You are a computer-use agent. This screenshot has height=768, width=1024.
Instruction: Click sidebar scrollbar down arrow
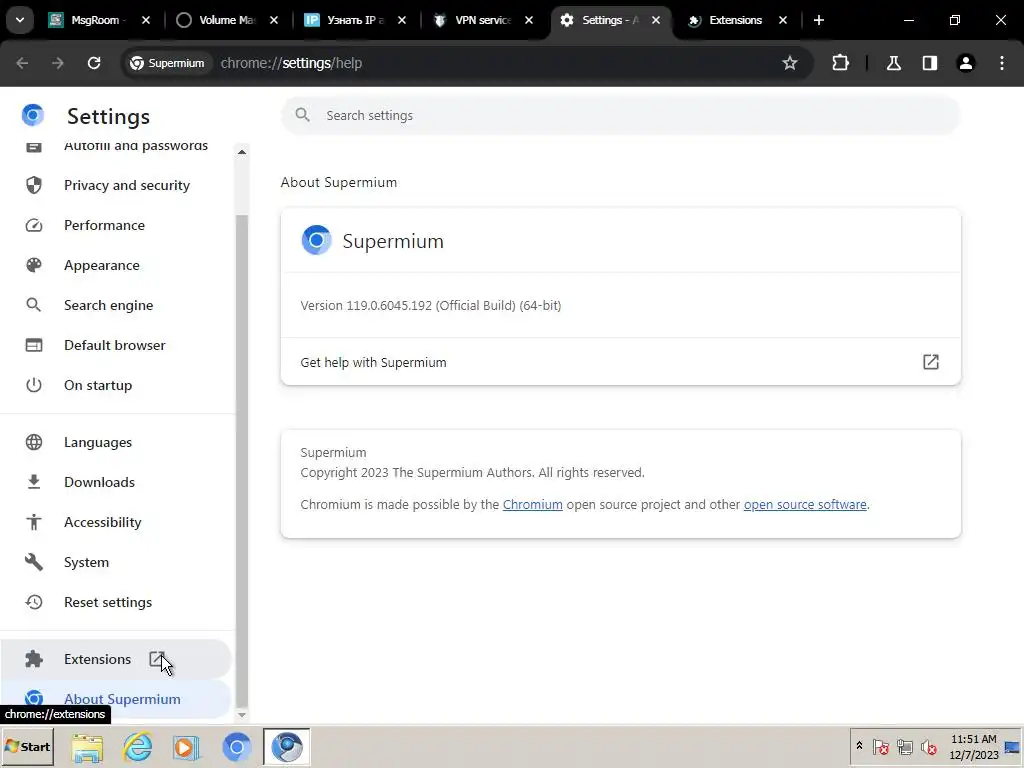242,714
